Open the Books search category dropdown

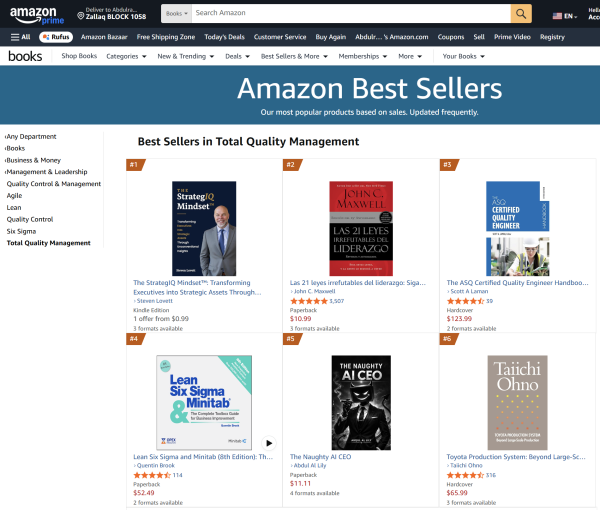coord(174,13)
